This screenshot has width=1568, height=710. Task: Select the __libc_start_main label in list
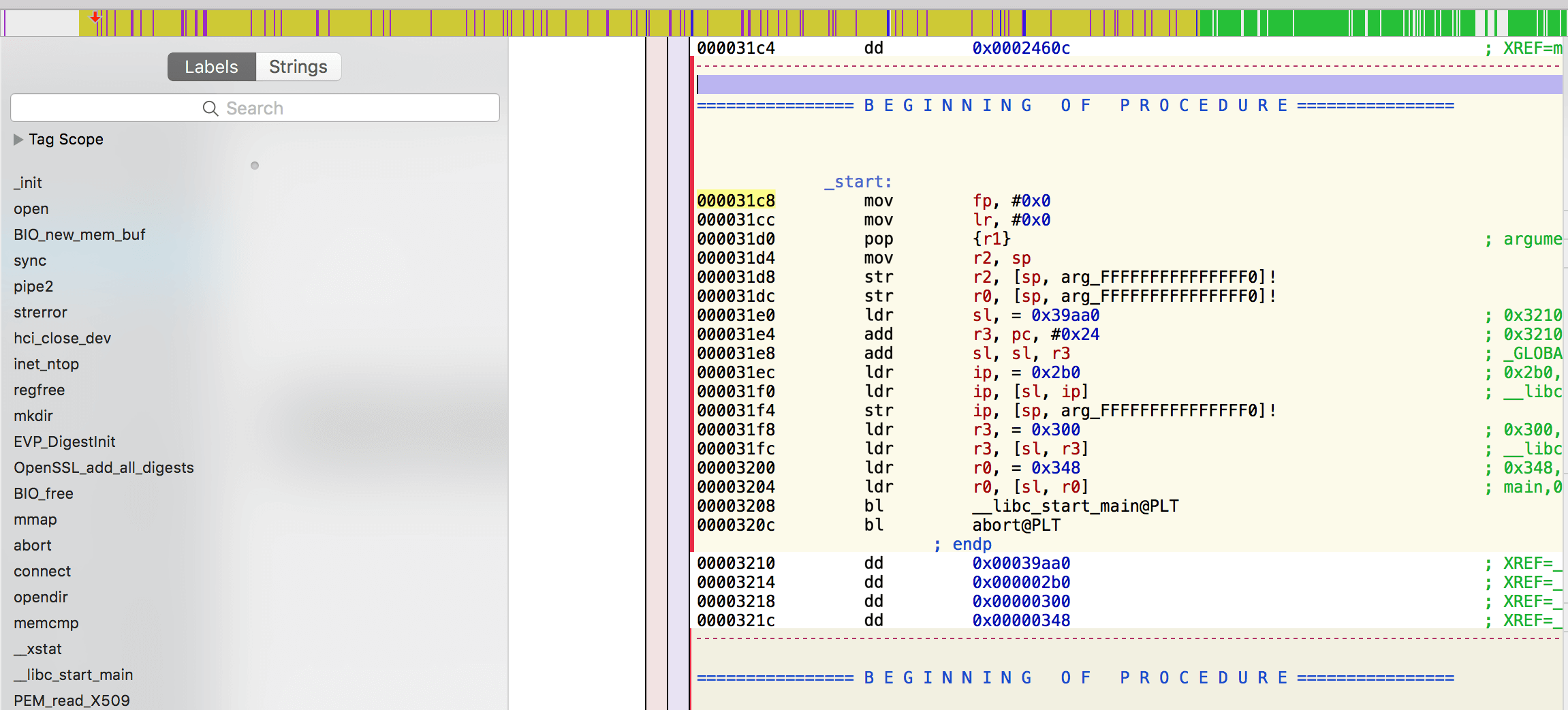coord(74,675)
